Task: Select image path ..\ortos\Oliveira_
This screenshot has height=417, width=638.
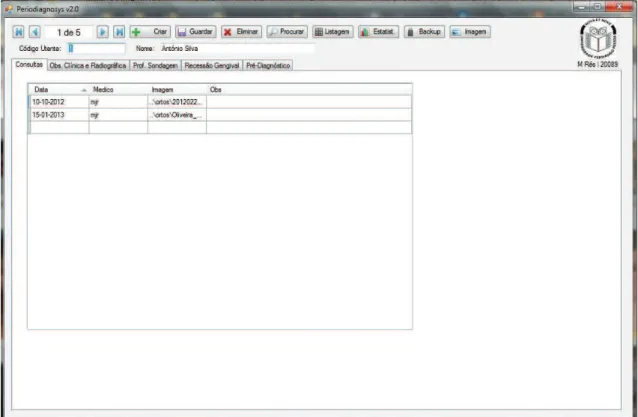Action: pyautogui.click(x=177, y=115)
